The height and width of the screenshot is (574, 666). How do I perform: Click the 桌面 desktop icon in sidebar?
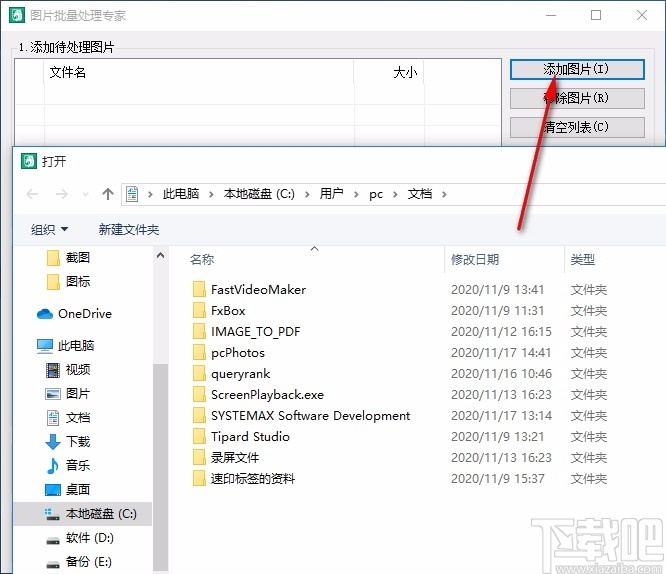[x=53, y=489]
